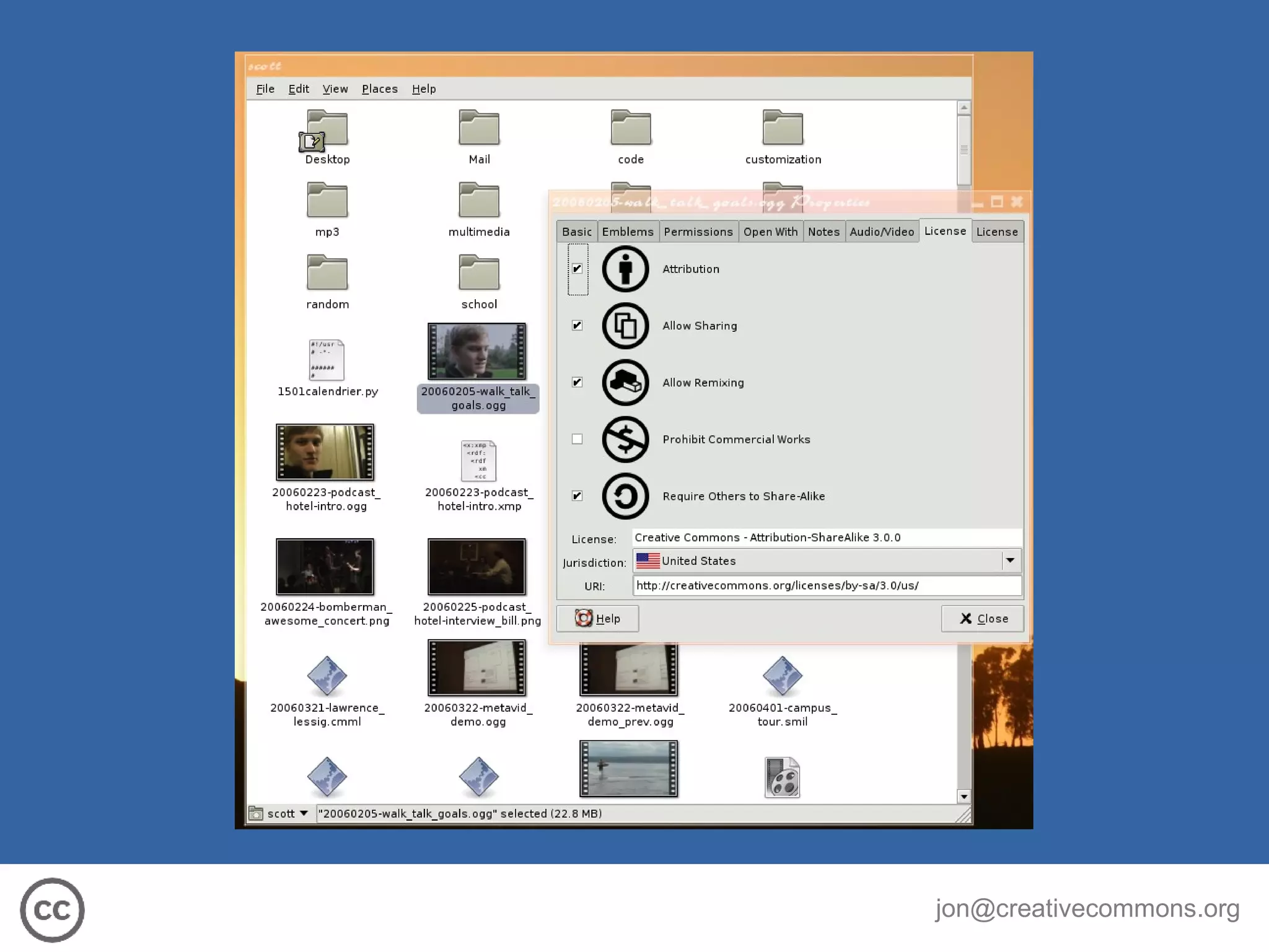This screenshot has width=1269, height=952.
Task: Select the 1501calendrier.py script file icon
Action: point(327,360)
